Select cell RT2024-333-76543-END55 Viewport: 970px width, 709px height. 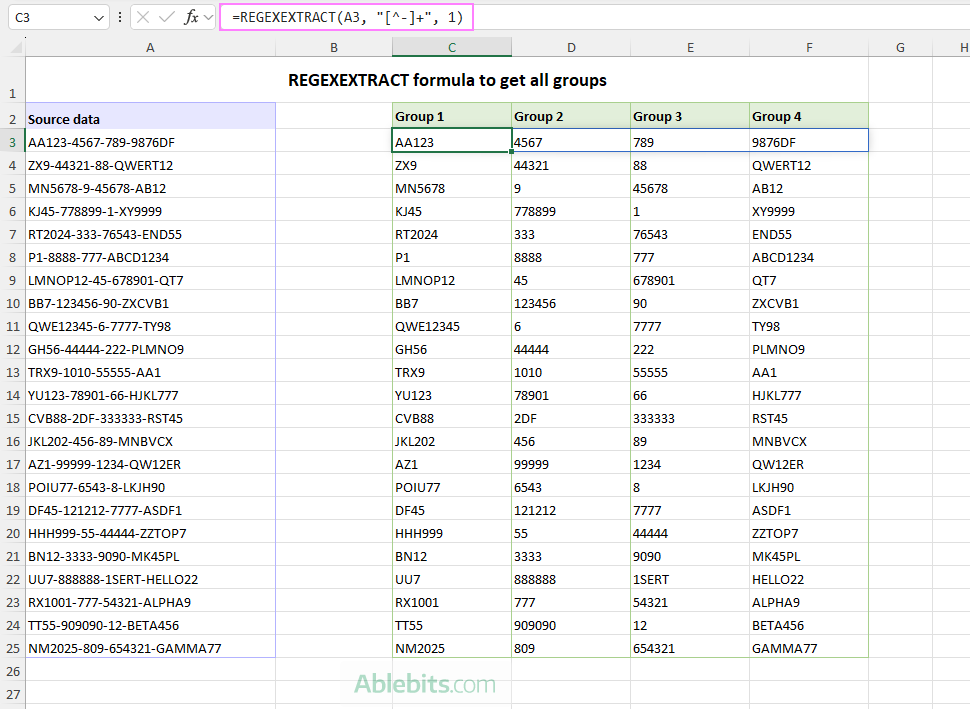coord(150,234)
